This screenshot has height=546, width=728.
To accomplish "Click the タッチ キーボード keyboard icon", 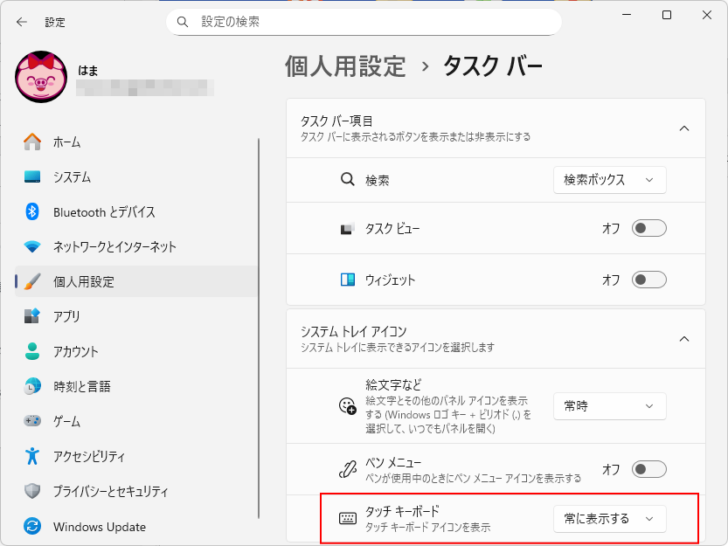I will [x=347, y=518].
